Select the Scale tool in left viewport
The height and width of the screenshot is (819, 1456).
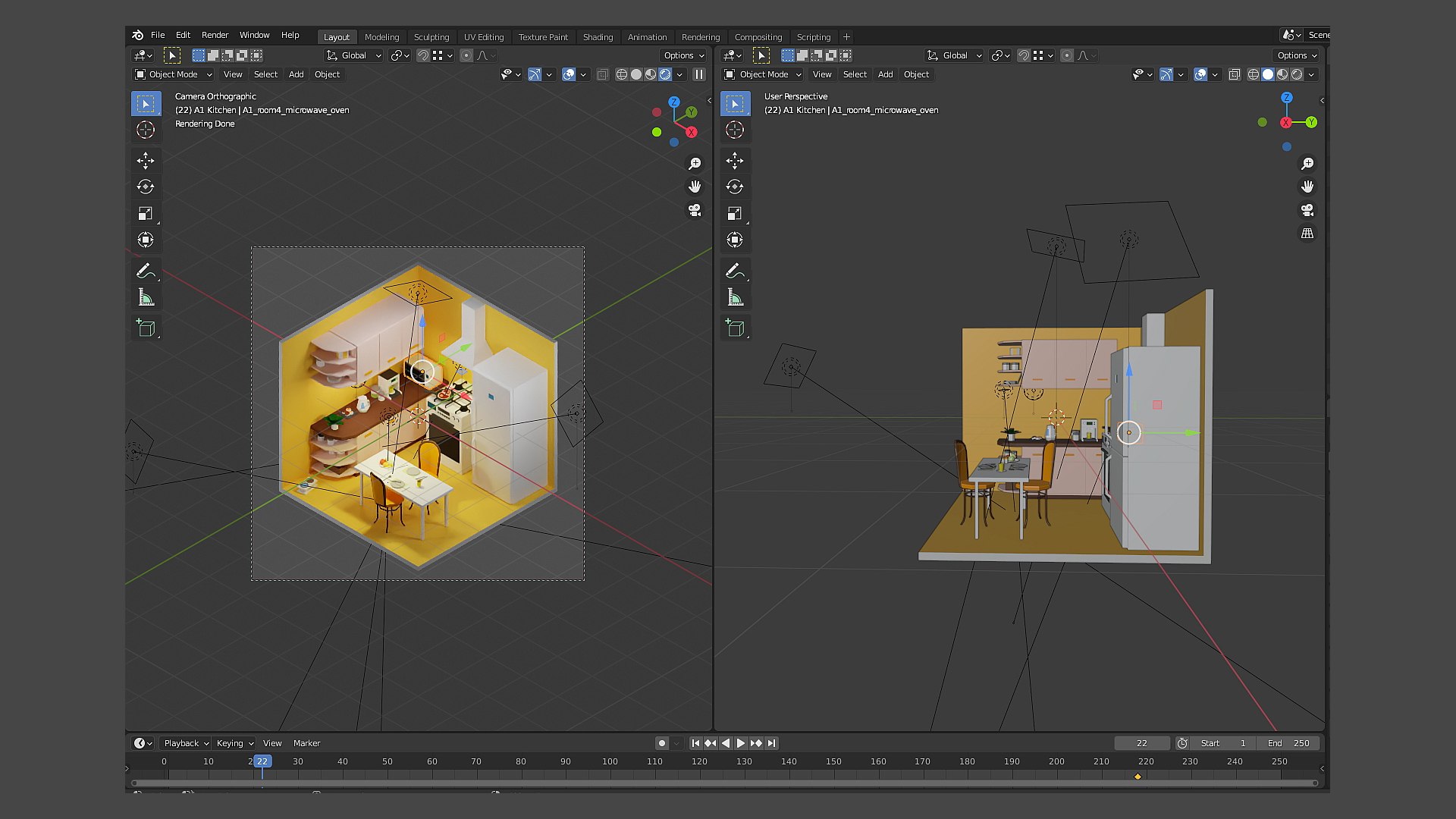point(146,213)
